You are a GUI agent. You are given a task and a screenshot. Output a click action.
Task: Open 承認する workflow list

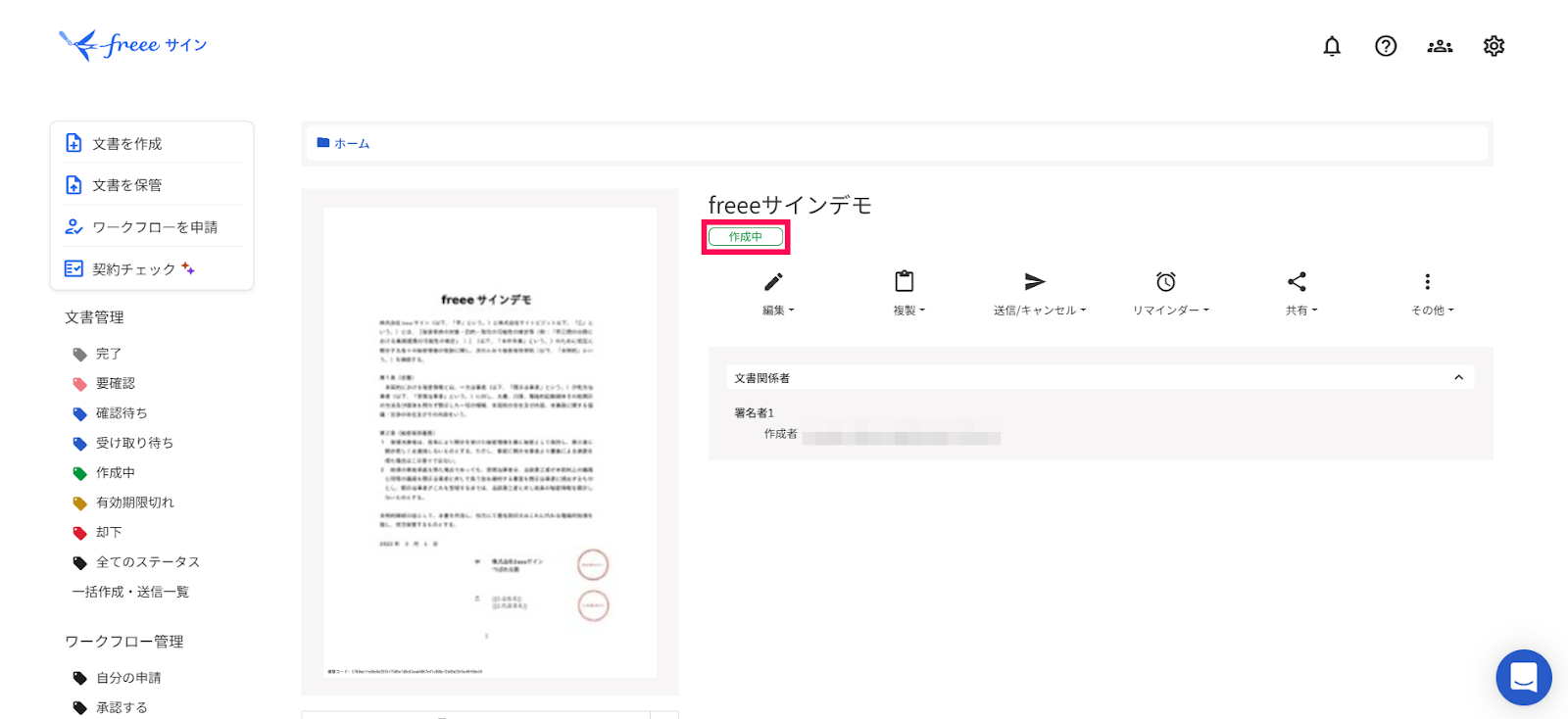coord(122,707)
